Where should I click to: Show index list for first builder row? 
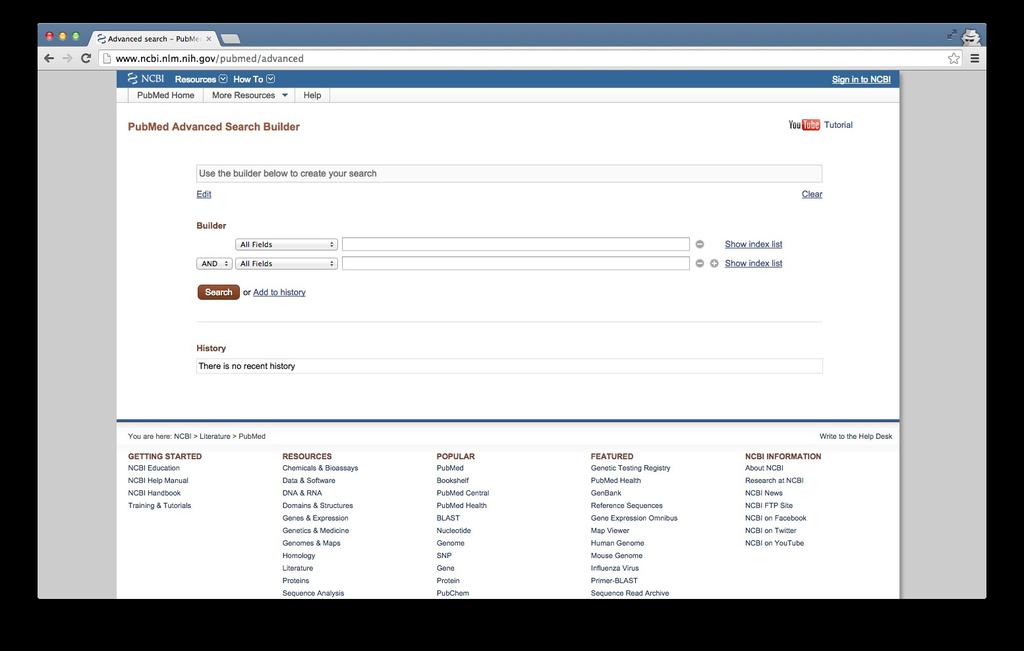coord(753,244)
